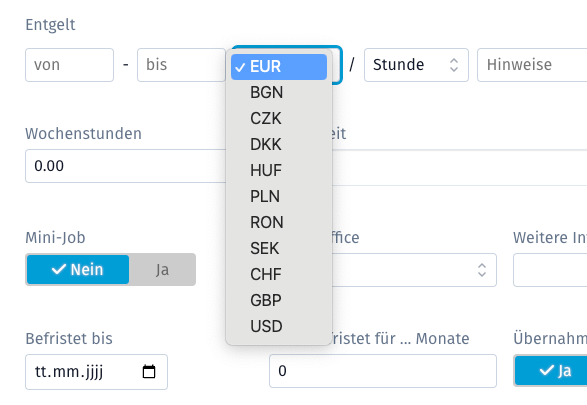Viewport: 587px width, 405px height.
Task: Select the BGN currency option
Action: [279, 92]
